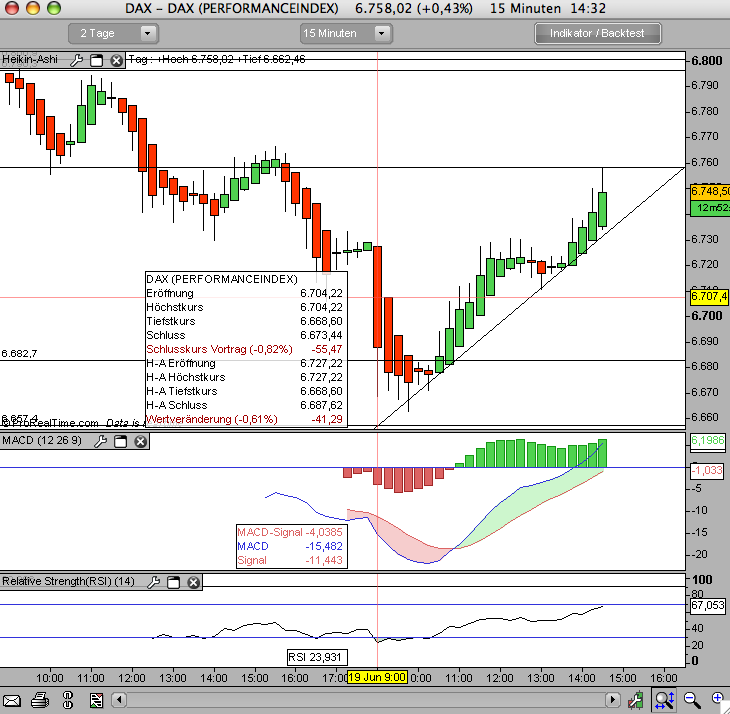The image size is (730, 714).
Task: Click the last green Heikin-Ashi candle
Action: pyautogui.click(x=602, y=209)
